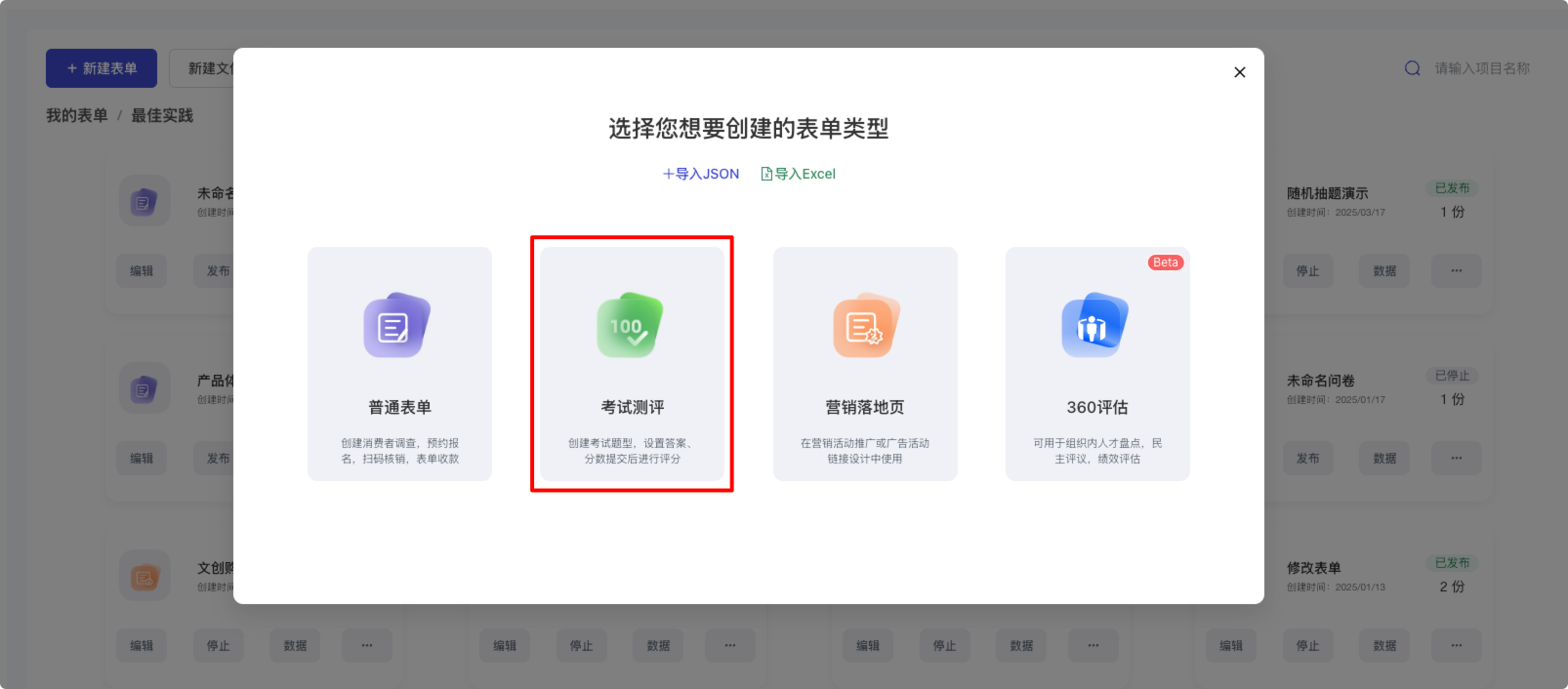Click the 新建表单 button

102,68
